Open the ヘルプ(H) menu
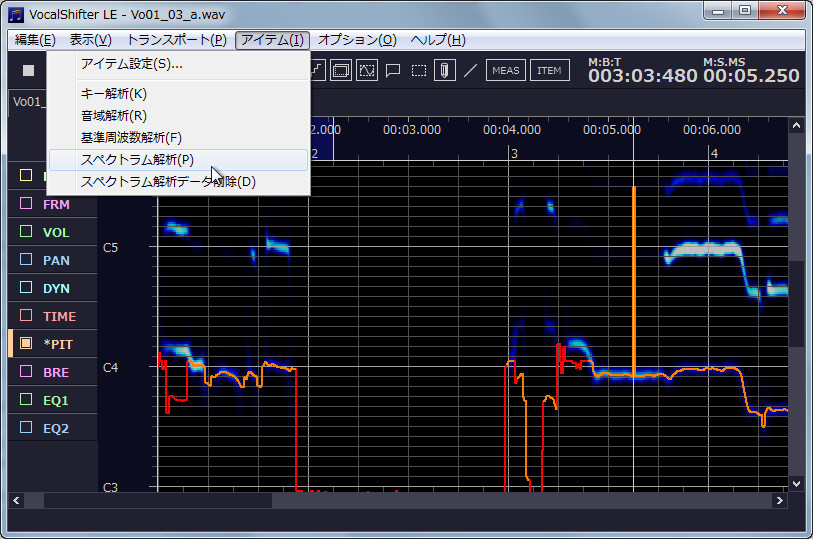Image resolution: width=813 pixels, height=539 pixels. 438,40
